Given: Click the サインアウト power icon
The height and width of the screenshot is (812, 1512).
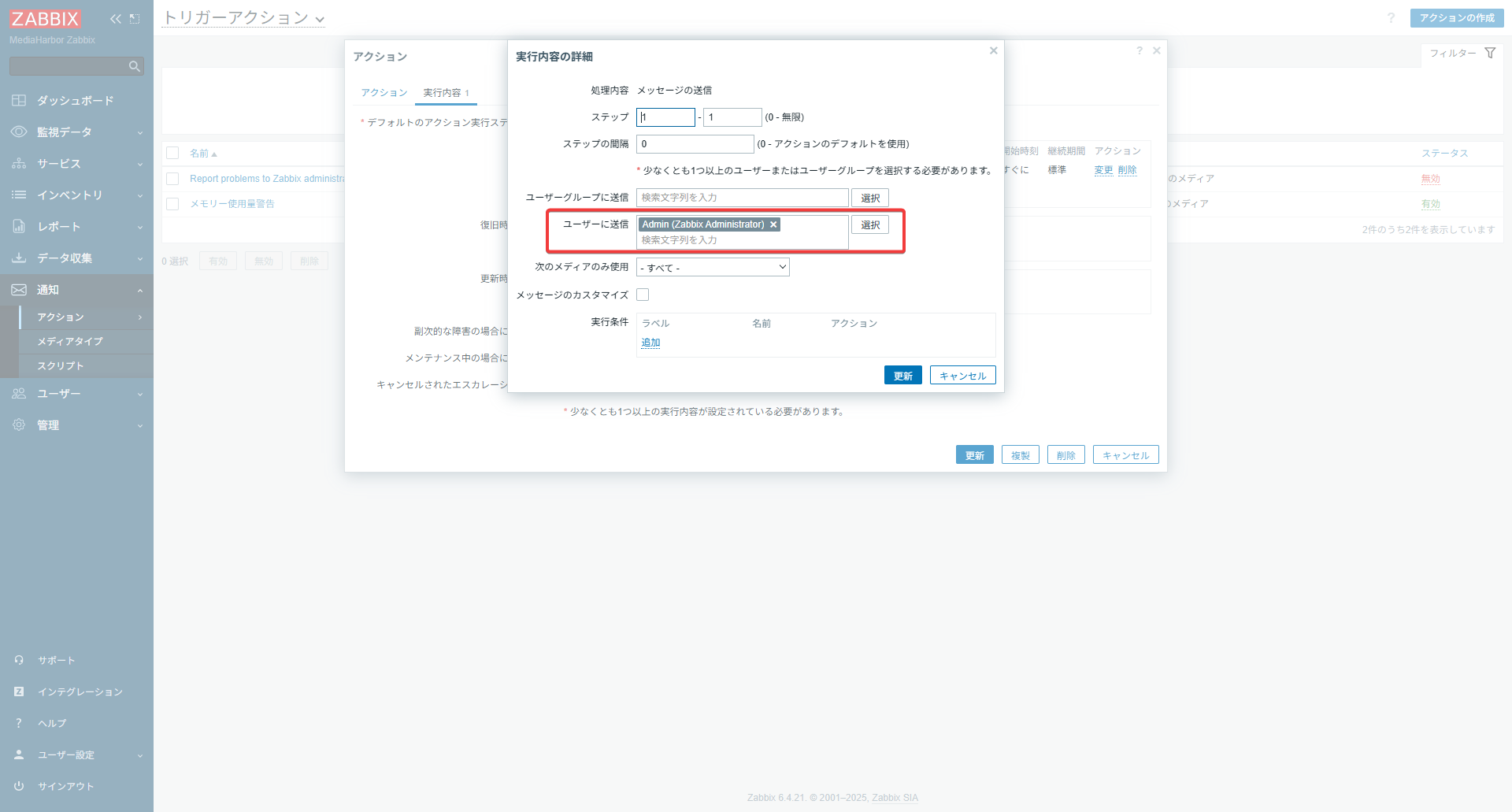Looking at the screenshot, I should 19,786.
